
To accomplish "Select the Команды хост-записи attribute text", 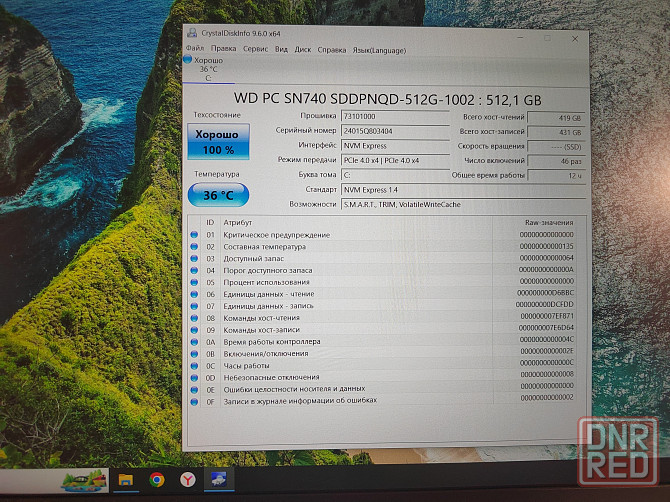I will [x=262, y=330].
